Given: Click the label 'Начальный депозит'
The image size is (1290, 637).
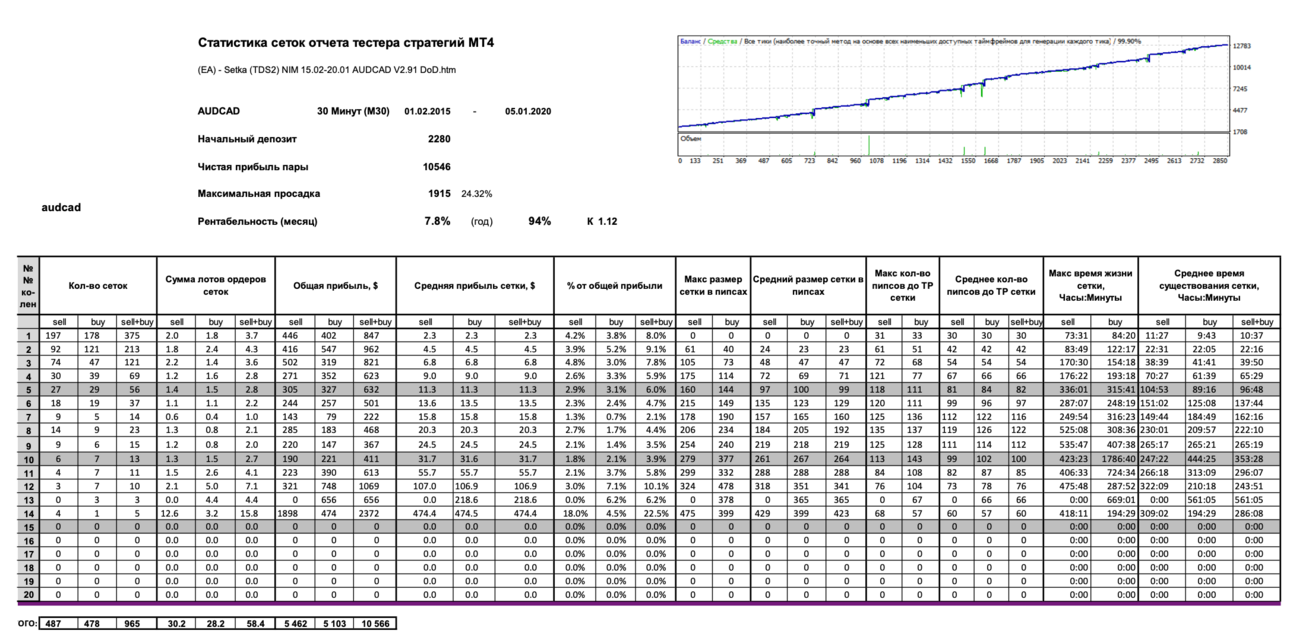Looking at the screenshot, I should (x=247, y=139).
